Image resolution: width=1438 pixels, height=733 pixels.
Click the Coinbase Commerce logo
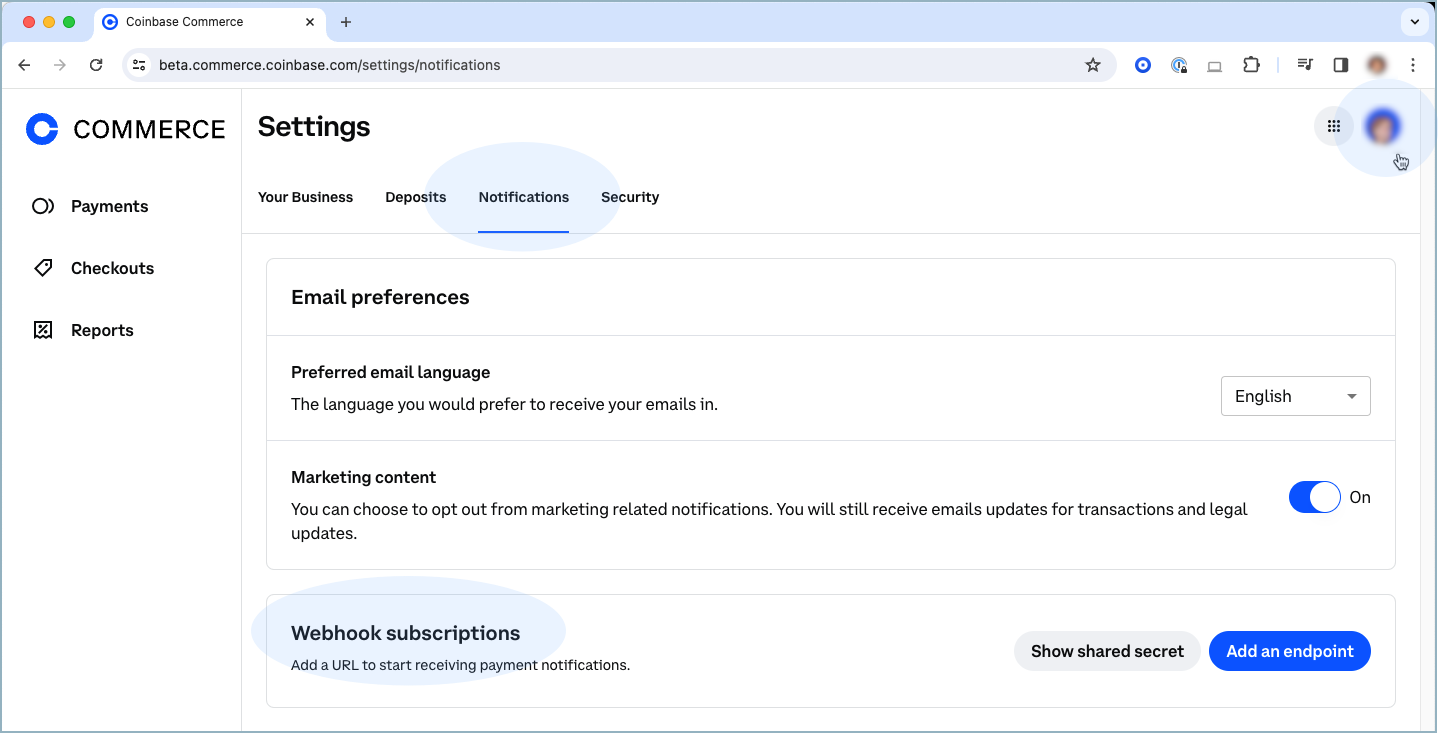(x=126, y=129)
